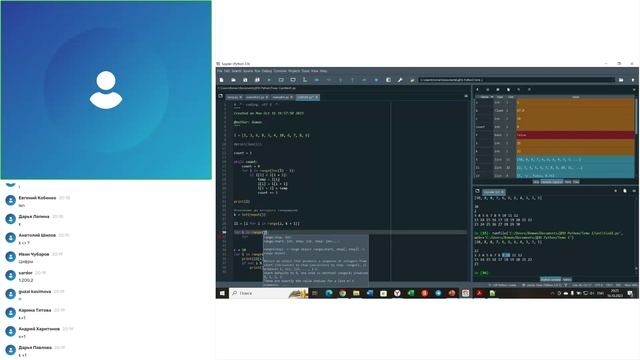Run current cell and advance to next
The image size is (640, 360).
tap(293, 80)
